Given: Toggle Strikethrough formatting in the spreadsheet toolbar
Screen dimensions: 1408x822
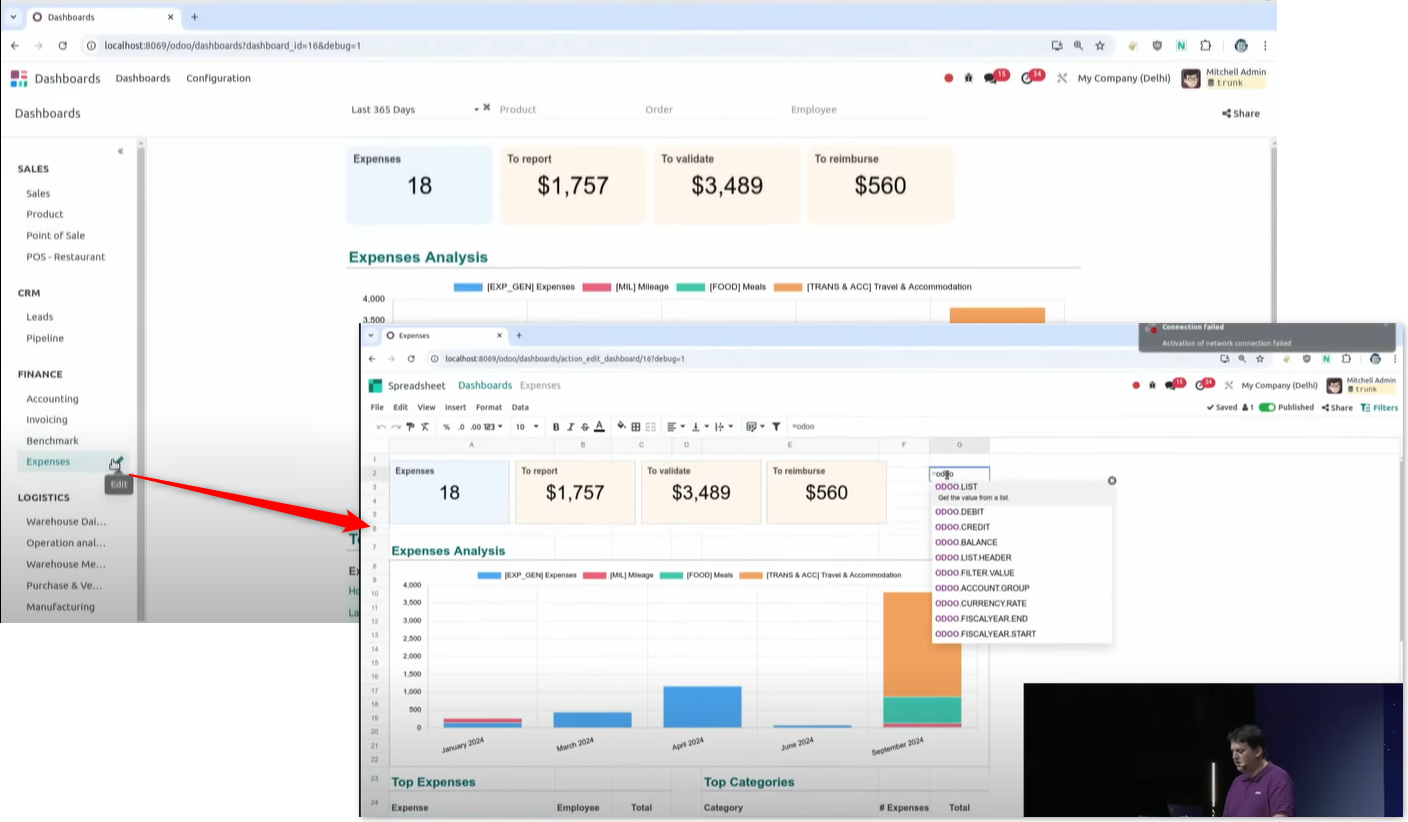Looking at the screenshot, I should coord(585,427).
